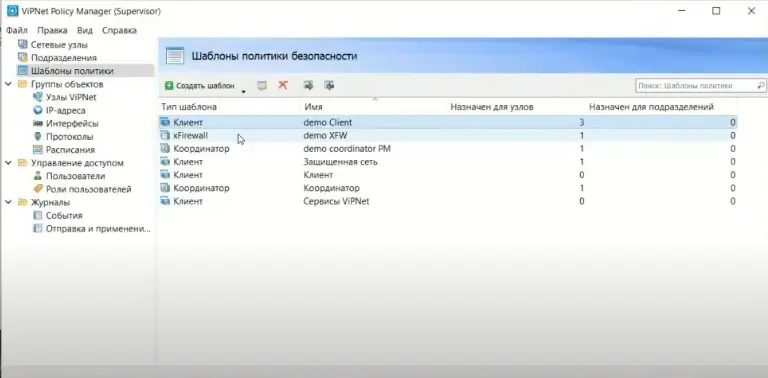Screen dimensions: 768x378
Task: Select the demo Client template row
Action: pos(448,122)
